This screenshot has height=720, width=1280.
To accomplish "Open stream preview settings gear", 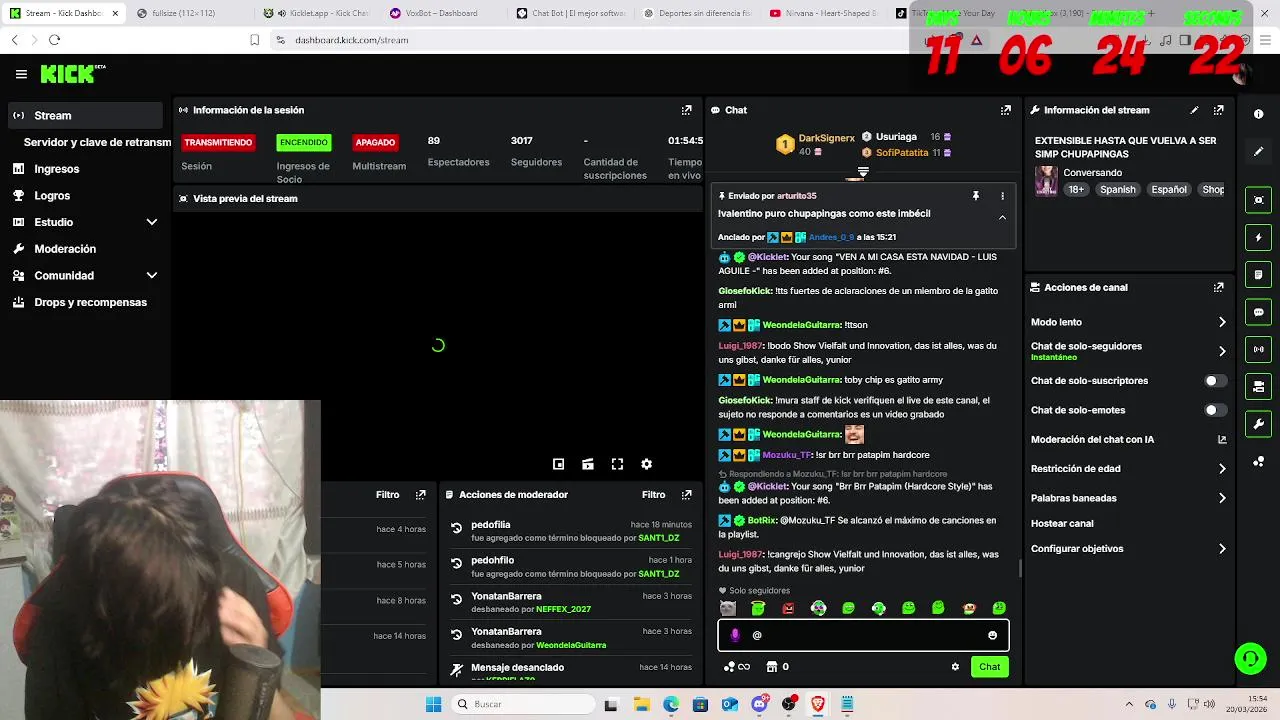I will pos(646,464).
